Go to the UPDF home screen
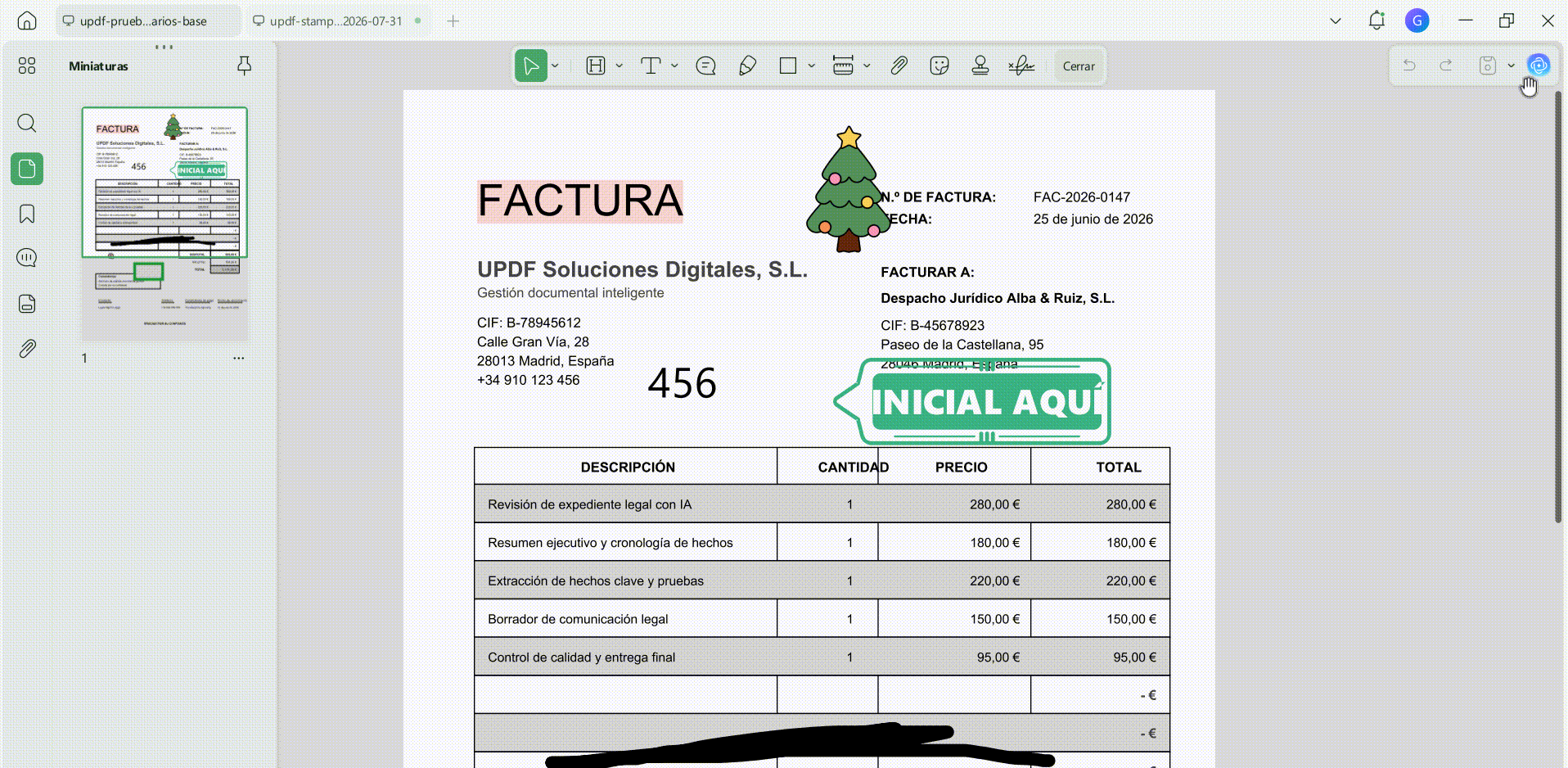Image resolution: width=1568 pixels, height=768 pixels. click(27, 20)
